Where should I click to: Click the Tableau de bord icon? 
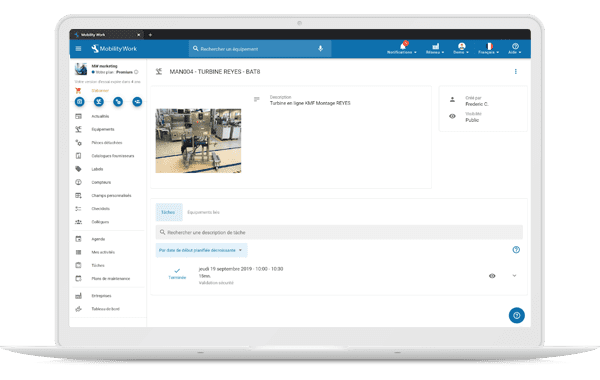[78, 309]
